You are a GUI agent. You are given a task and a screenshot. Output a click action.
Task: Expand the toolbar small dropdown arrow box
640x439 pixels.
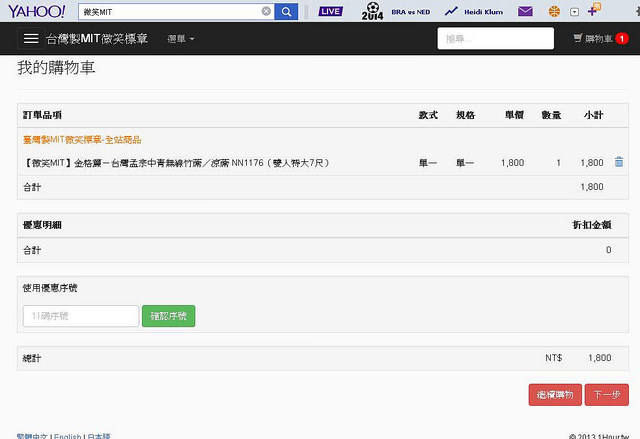click(x=574, y=12)
